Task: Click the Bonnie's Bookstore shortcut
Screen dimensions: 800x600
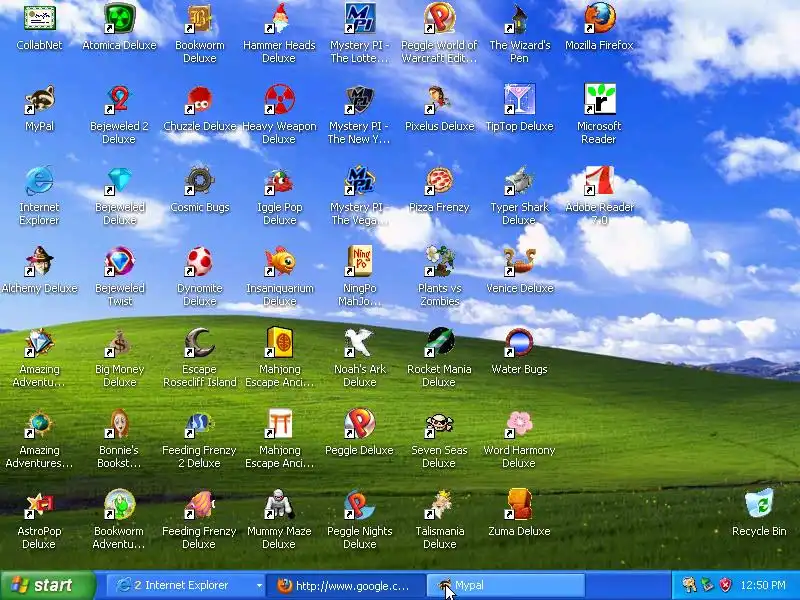Action: (x=119, y=424)
